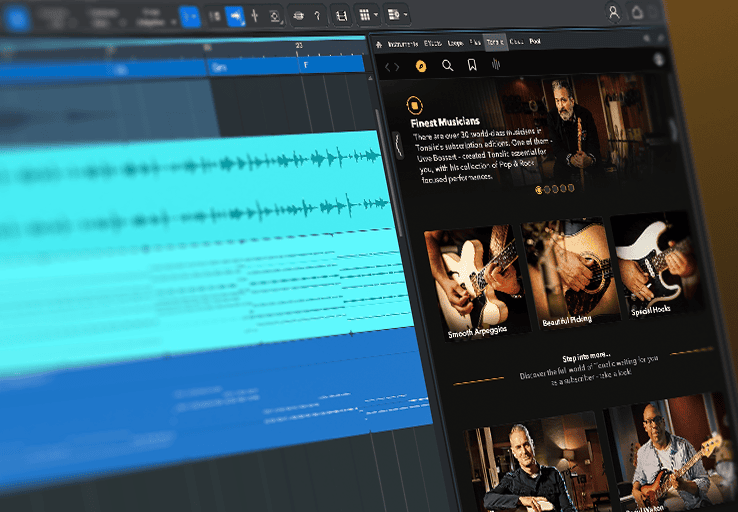Collapse browser using the left edge handle
Image resolution: width=738 pixels, height=512 pixels.
click(398, 145)
